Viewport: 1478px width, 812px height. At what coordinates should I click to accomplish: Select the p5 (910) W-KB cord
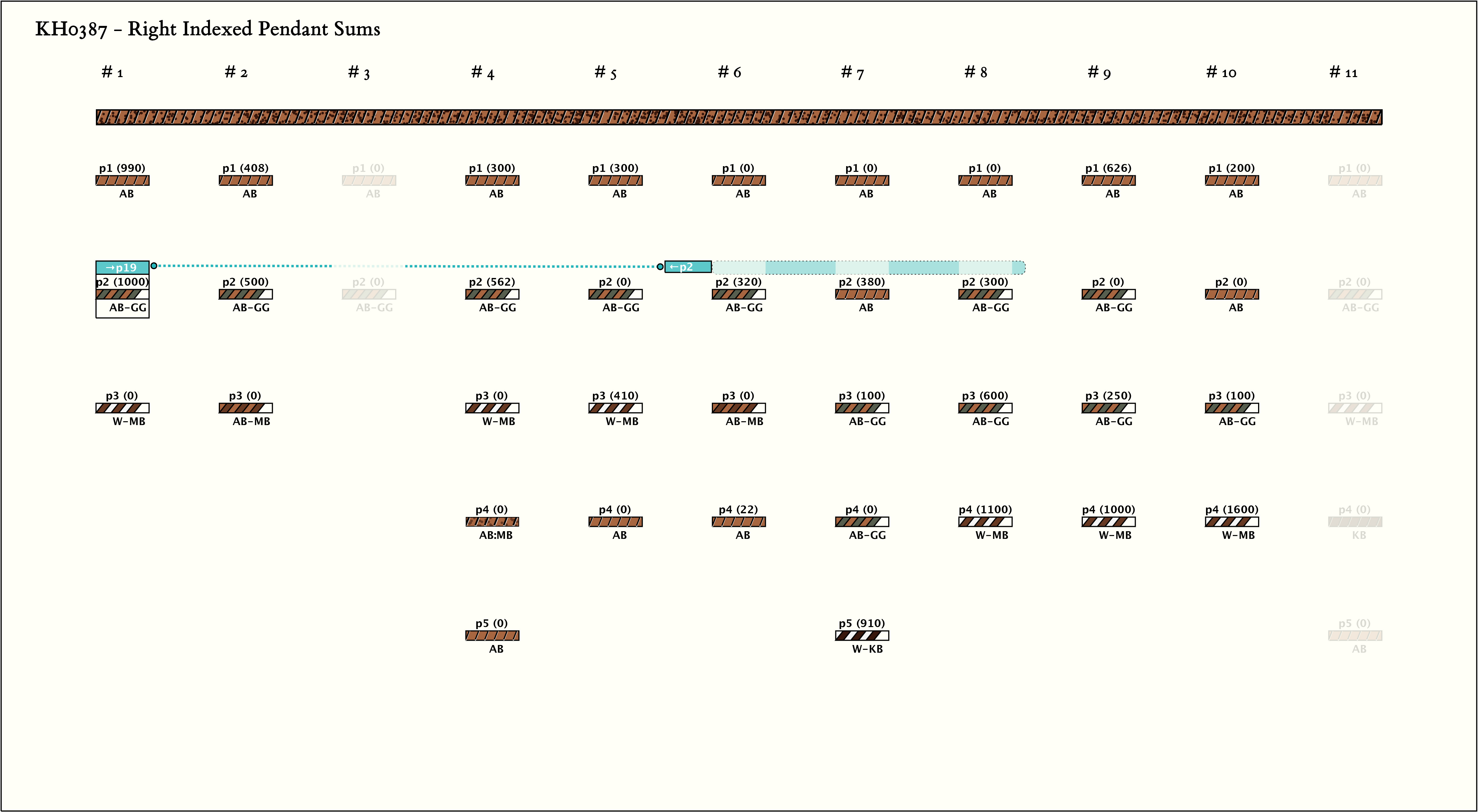click(862, 636)
